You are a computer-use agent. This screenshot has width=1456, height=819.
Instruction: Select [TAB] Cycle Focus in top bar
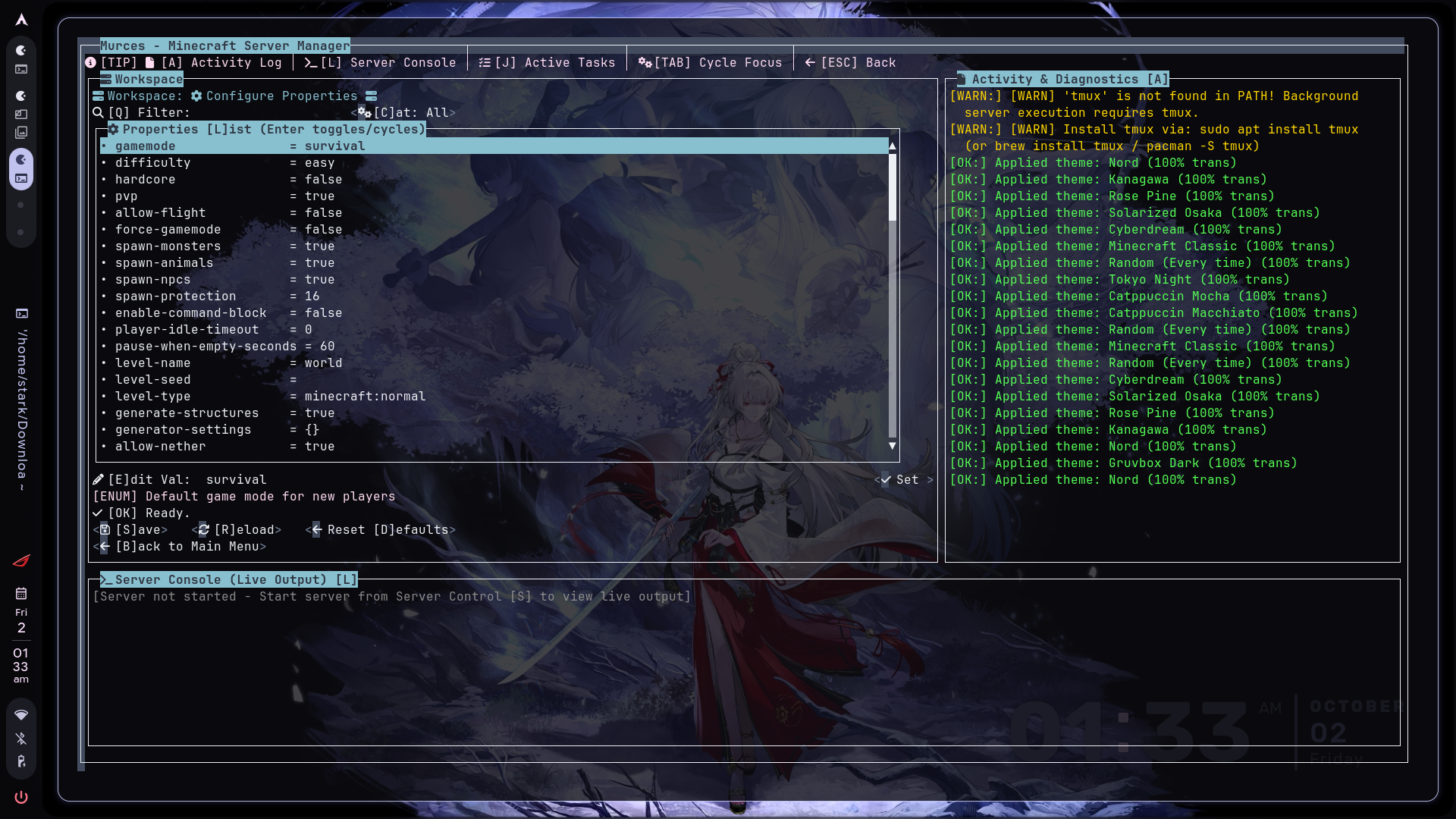click(x=710, y=63)
